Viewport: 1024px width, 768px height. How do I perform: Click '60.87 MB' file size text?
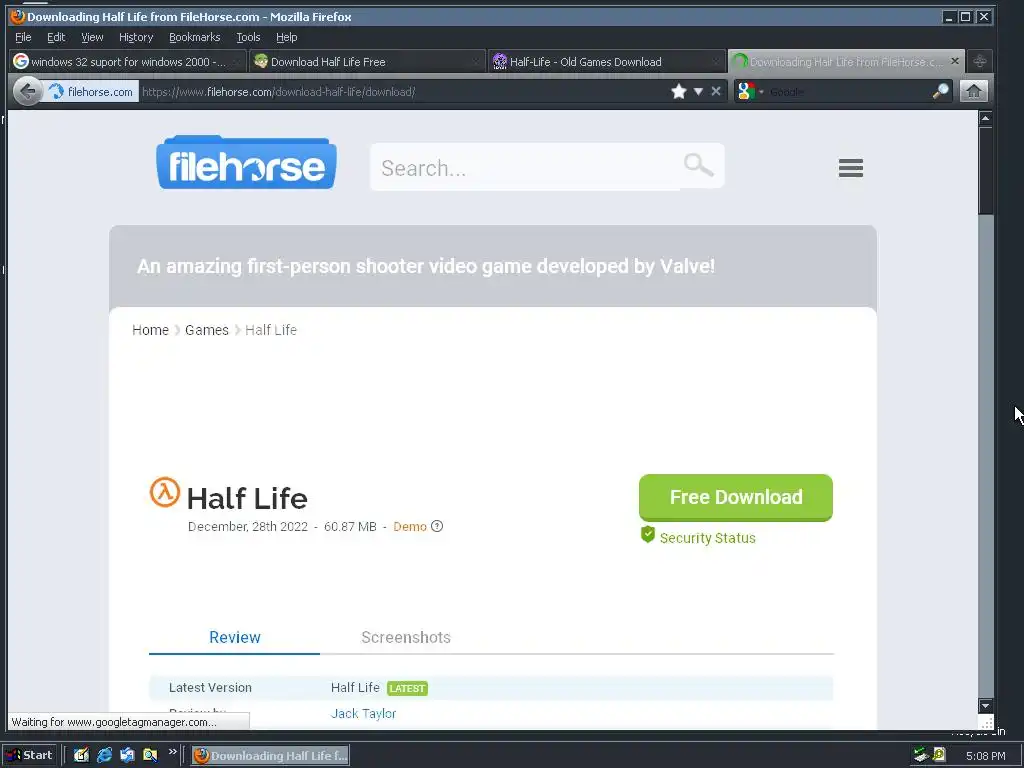pyautogui.click(x=350, y=526)
